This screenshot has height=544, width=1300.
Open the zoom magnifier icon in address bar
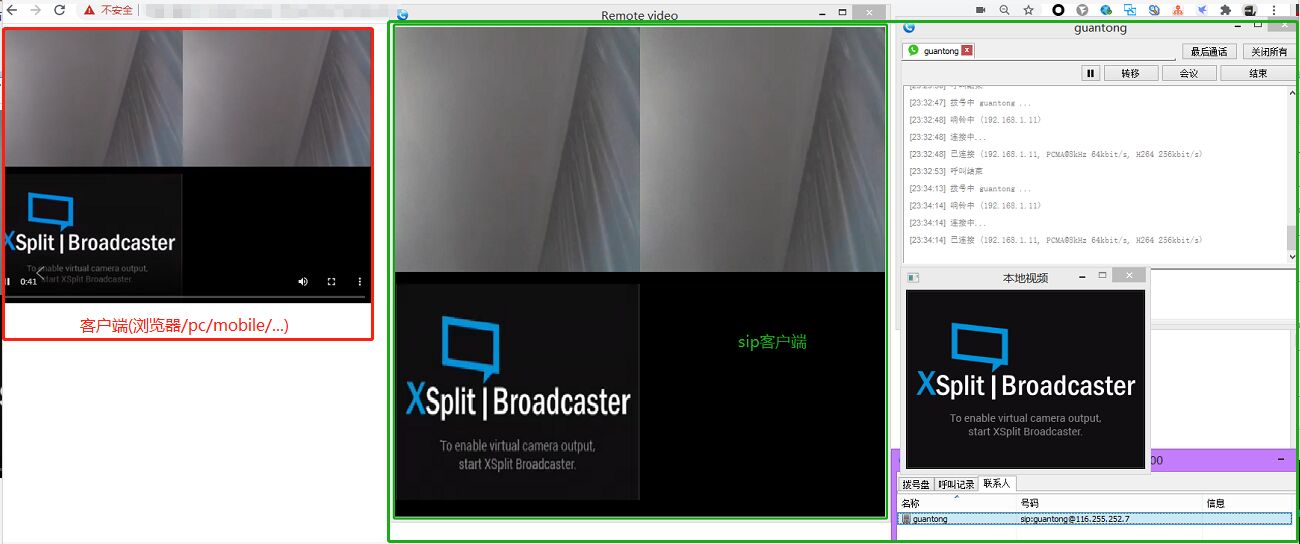pyautogui.click(x=1004, y=10)
